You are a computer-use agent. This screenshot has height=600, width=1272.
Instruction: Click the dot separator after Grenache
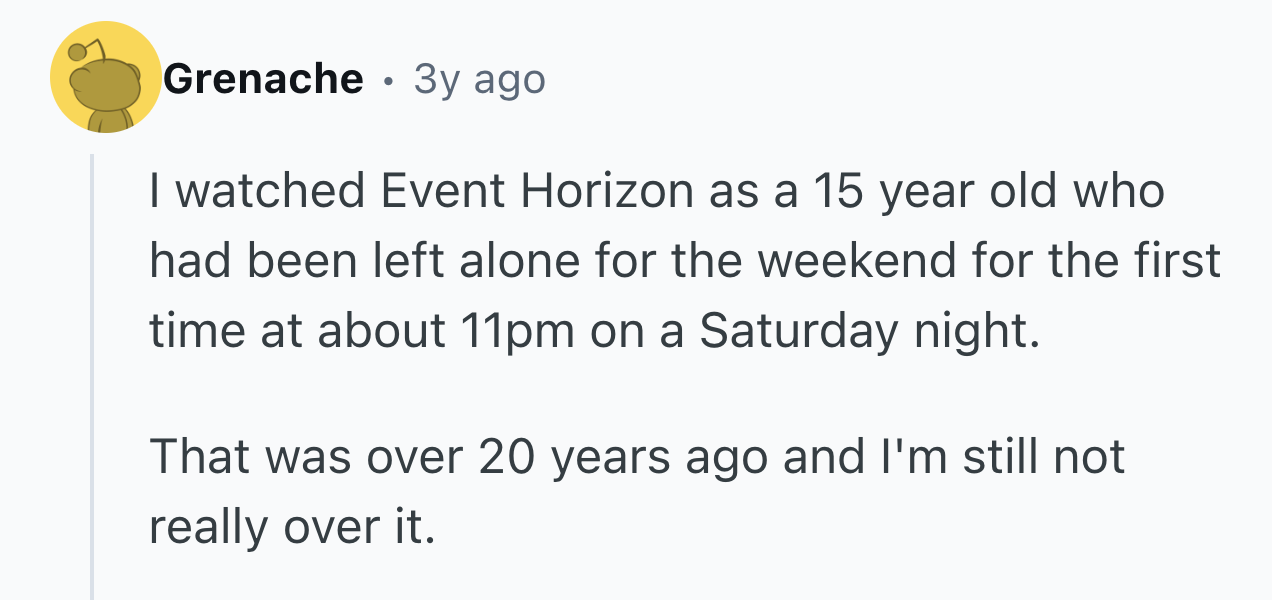tap(388, 80)
